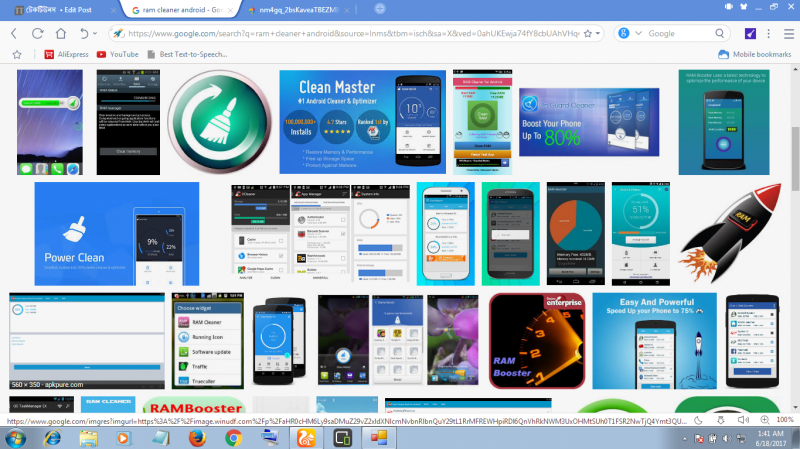Launch Firefox from taskbar
The image size is (800, 449).
coord(197,438)
